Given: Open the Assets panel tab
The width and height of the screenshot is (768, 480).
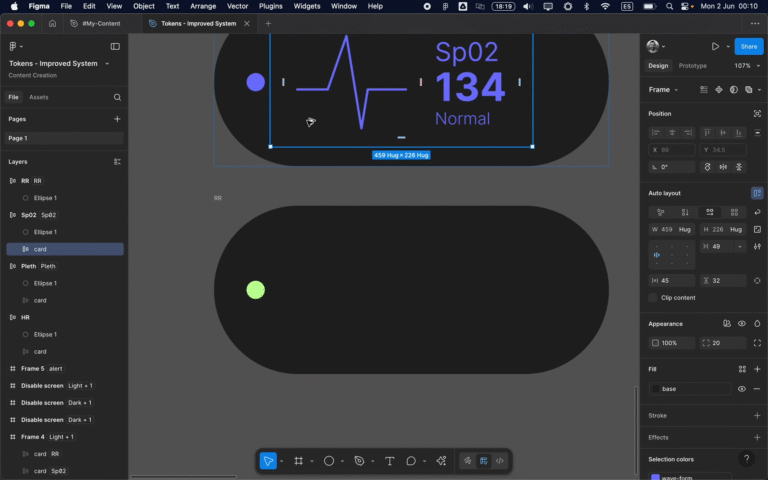Looking at the screenshot, I should click(38, 97).
